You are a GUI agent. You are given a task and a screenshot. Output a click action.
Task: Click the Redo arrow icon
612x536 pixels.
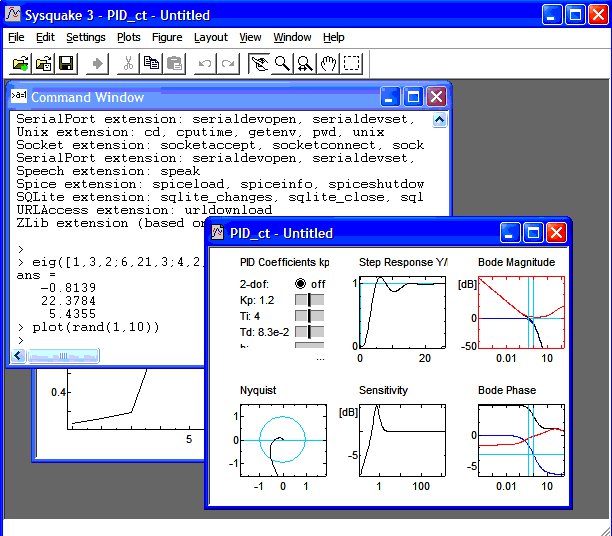pos(228,64)
